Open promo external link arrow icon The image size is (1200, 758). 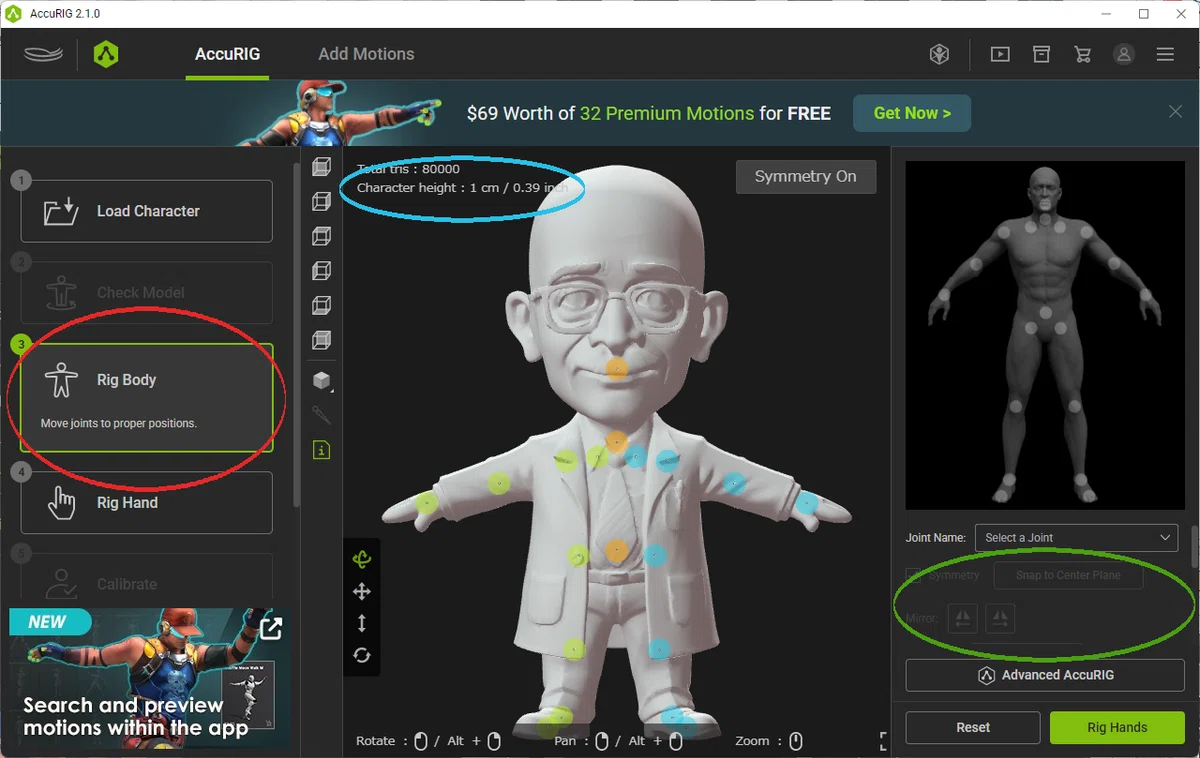270,628
